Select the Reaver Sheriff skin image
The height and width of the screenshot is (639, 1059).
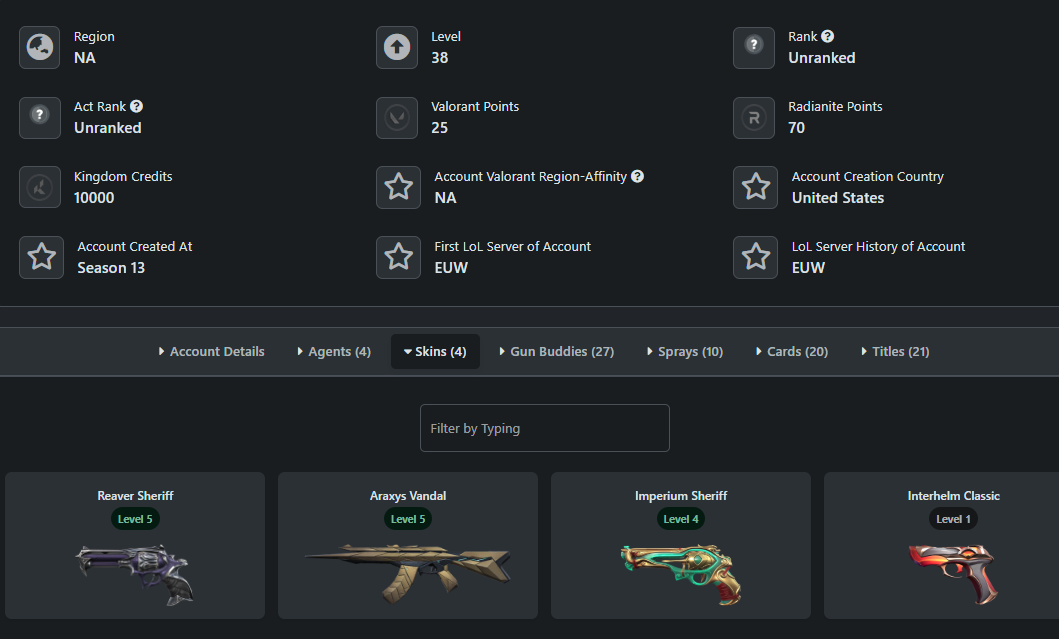135,575
